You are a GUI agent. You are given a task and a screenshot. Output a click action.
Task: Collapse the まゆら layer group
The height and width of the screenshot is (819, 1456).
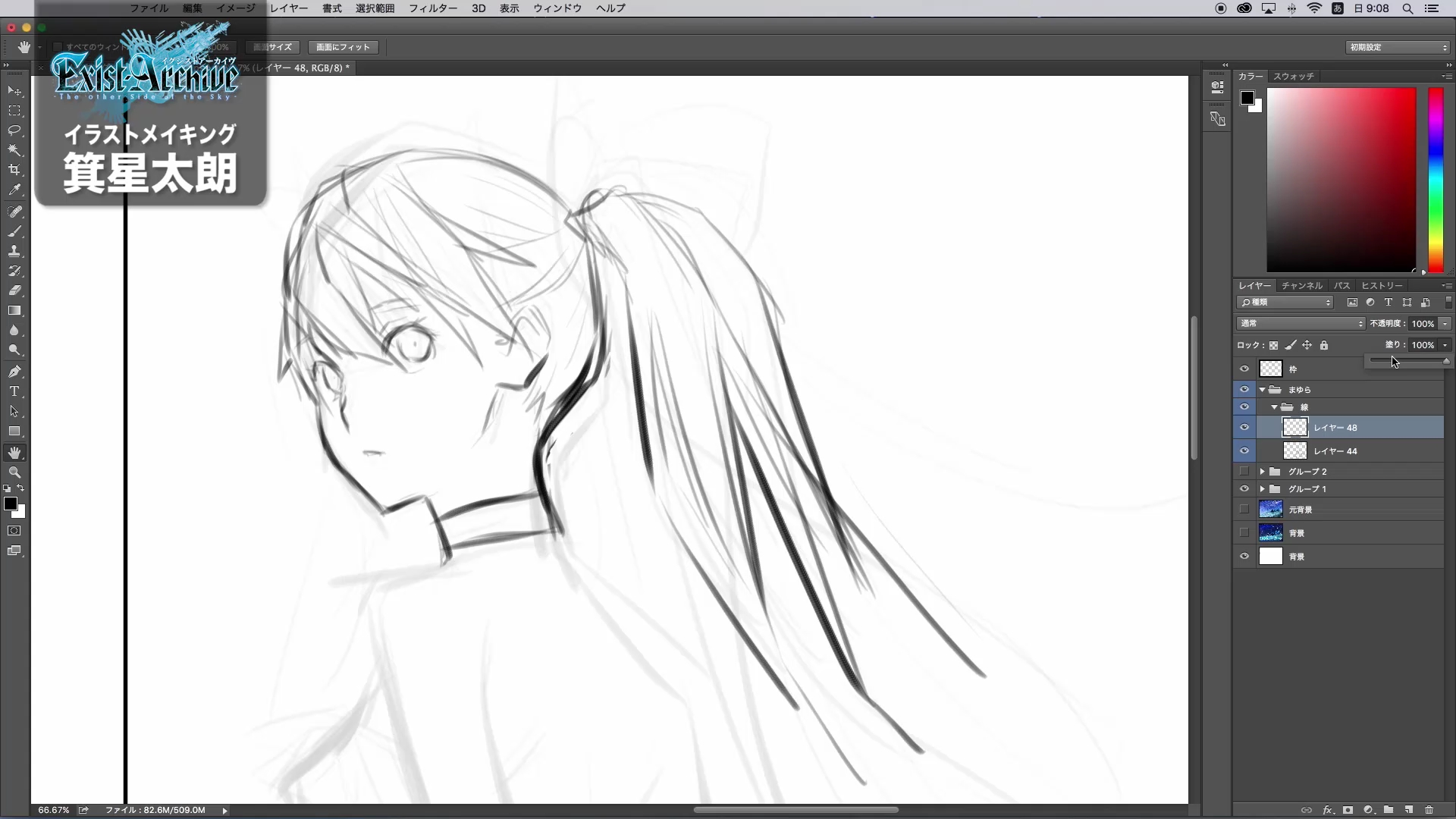coord(1263,390)
